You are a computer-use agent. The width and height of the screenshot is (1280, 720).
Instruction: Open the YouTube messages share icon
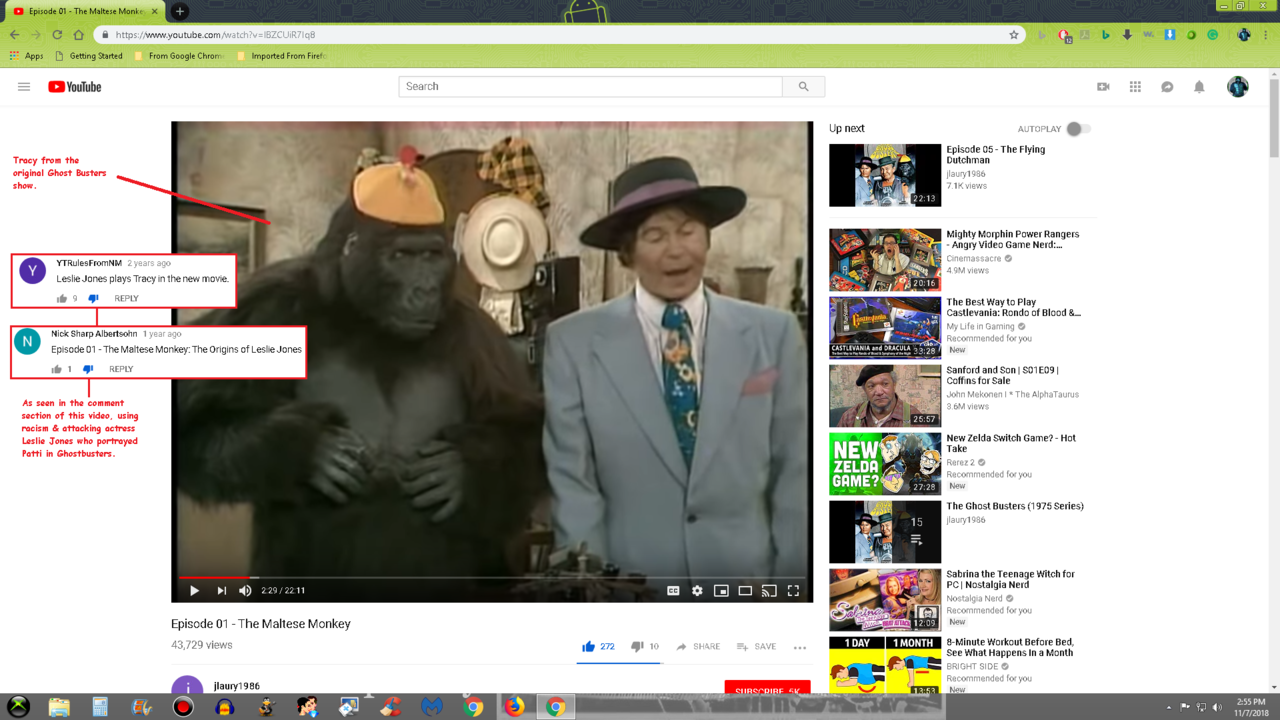1167,87
